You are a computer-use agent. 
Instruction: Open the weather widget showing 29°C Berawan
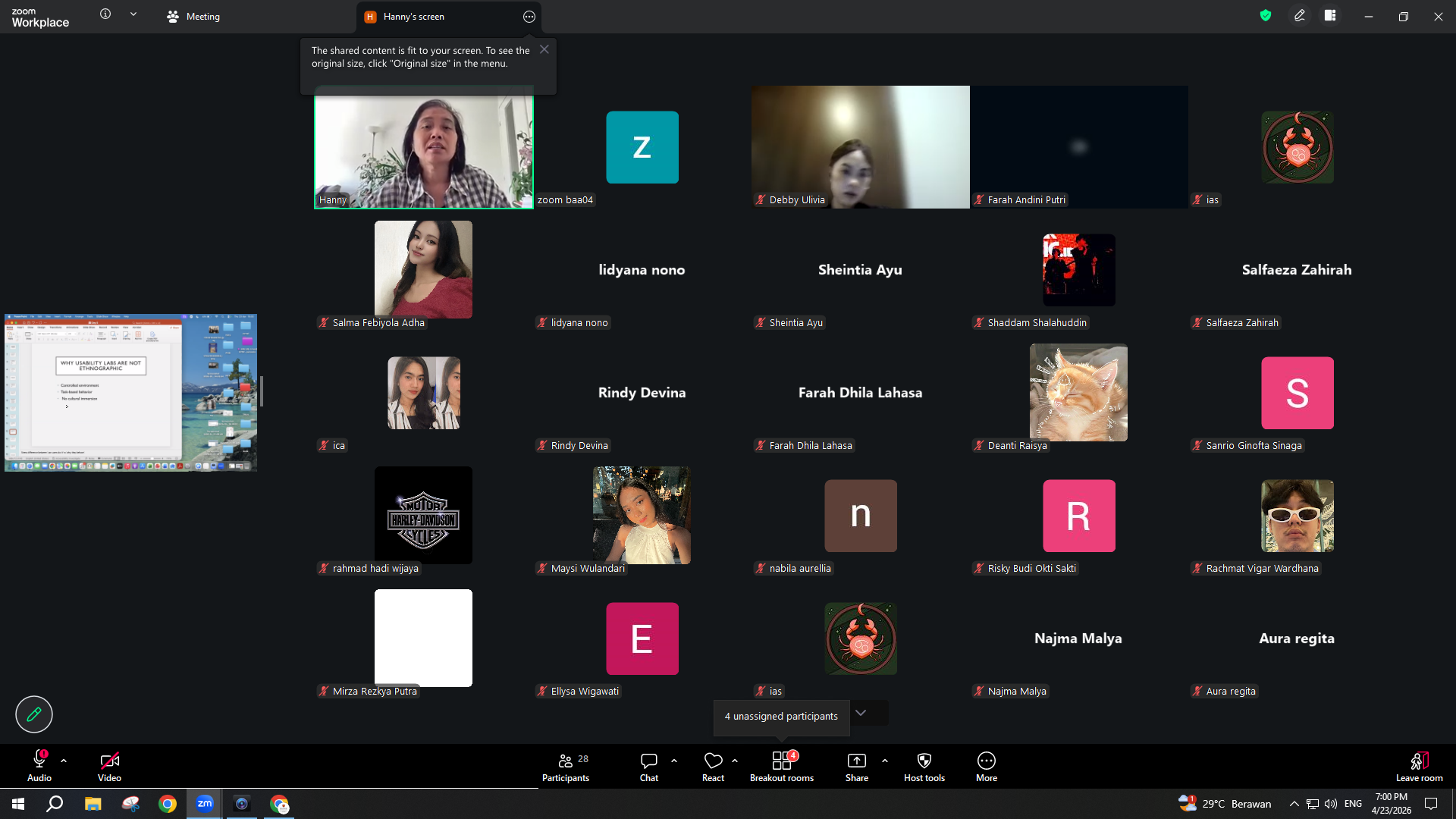pyautogui.click(x=1225, y=804)
